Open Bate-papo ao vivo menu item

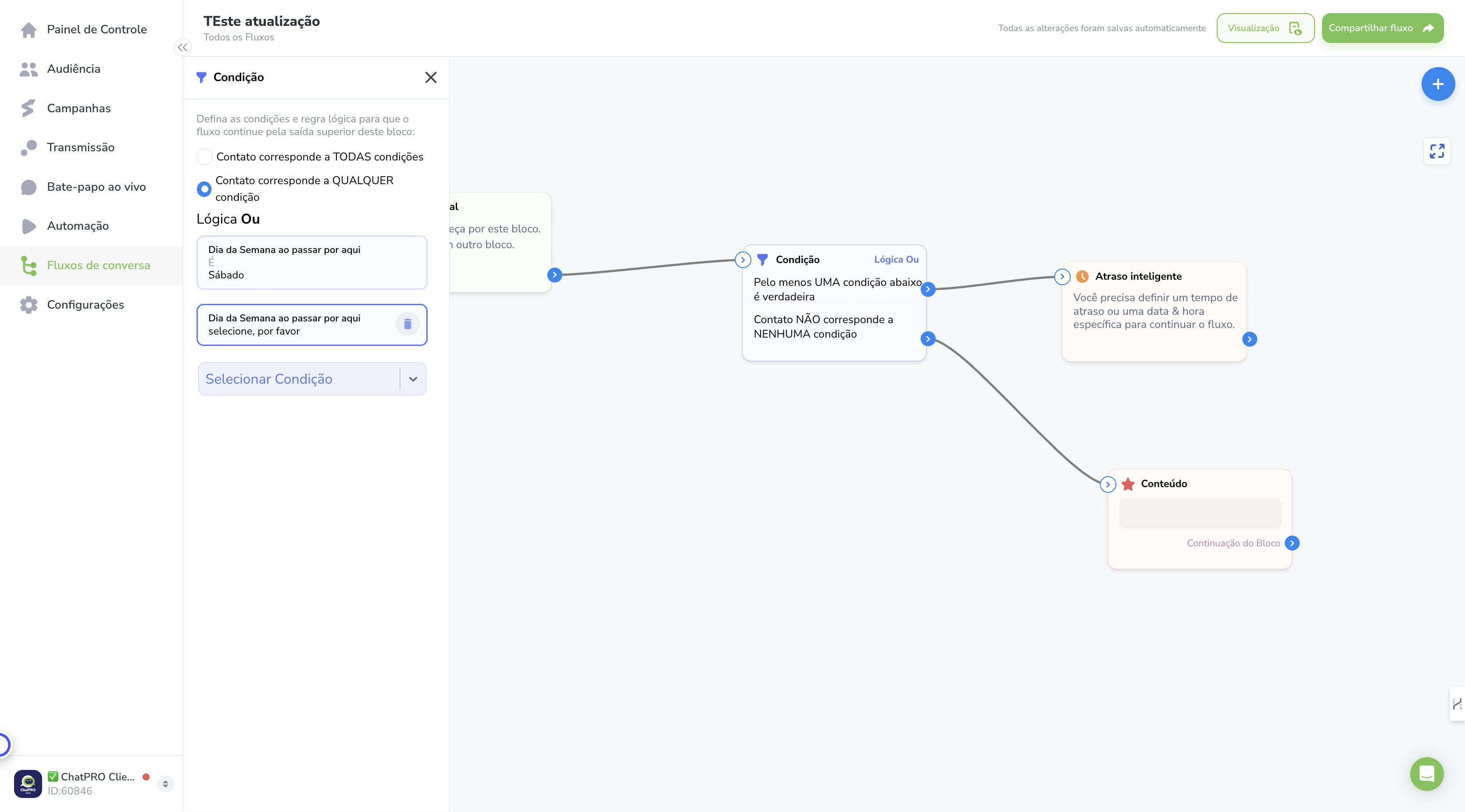pyautogui.click(x=96, y=186)
